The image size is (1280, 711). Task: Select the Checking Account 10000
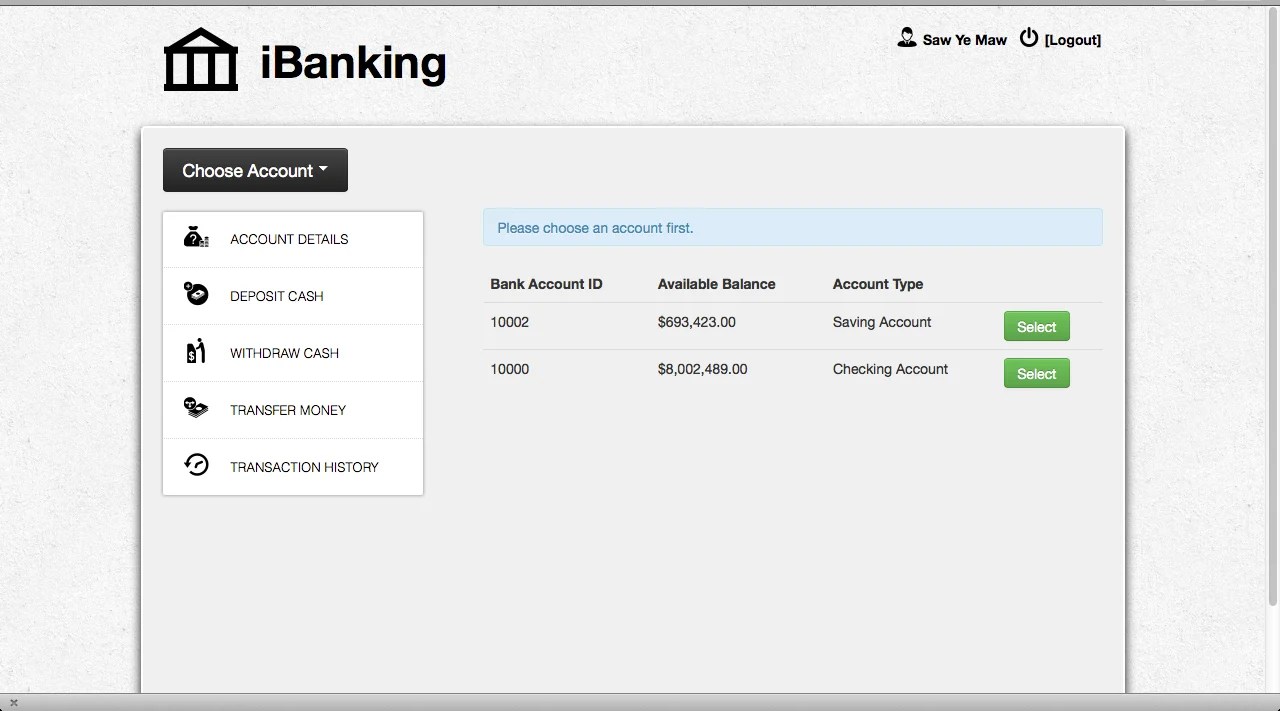tap(1036, 373)
